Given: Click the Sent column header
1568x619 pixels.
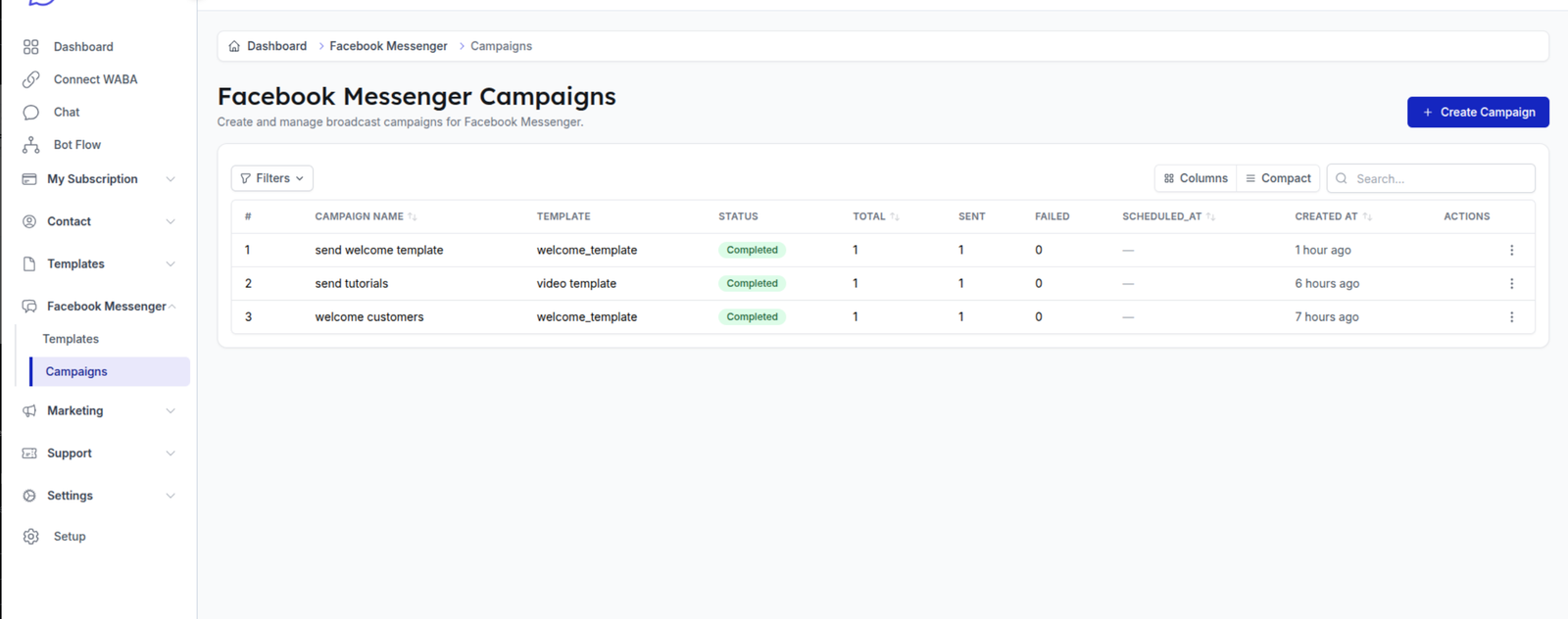Looking at the screenshot, I should 971,216.
